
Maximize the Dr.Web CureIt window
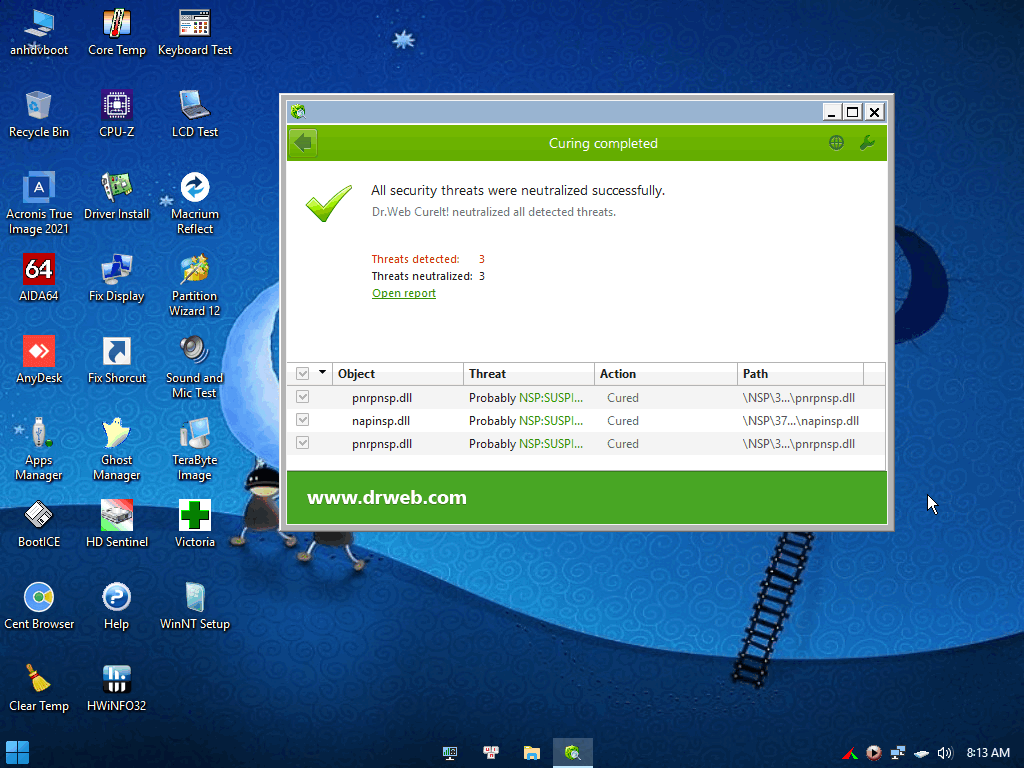pos(852,112)
